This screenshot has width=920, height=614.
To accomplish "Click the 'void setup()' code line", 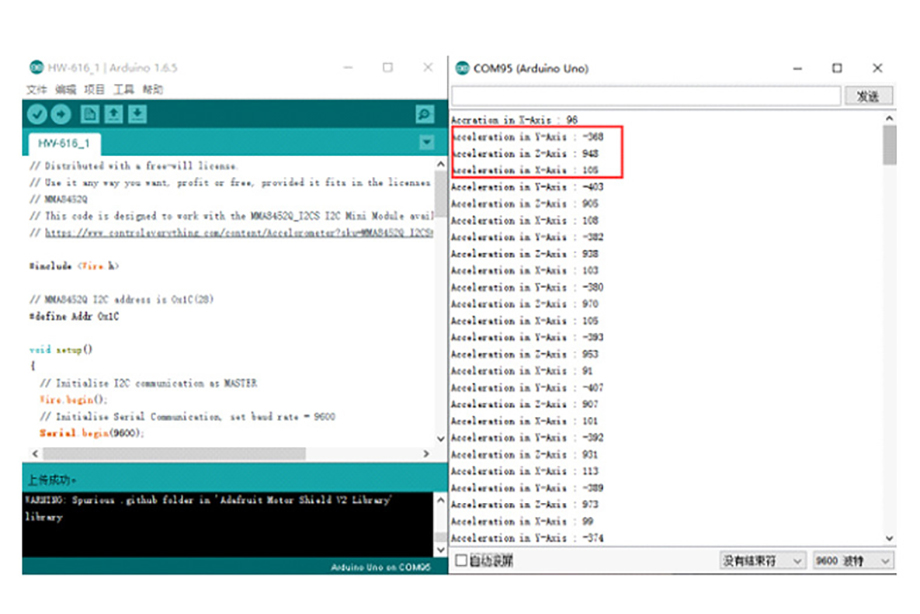I will (x=61, y=349).
